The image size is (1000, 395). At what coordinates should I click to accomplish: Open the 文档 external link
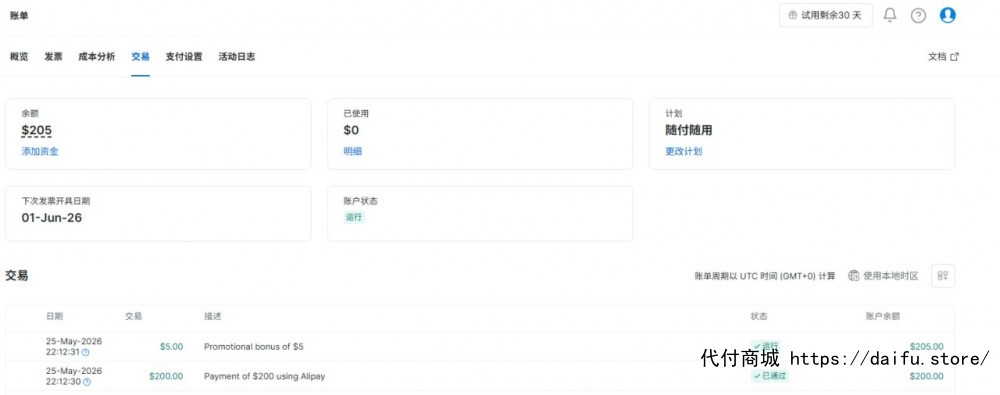(x=943, y=57)
